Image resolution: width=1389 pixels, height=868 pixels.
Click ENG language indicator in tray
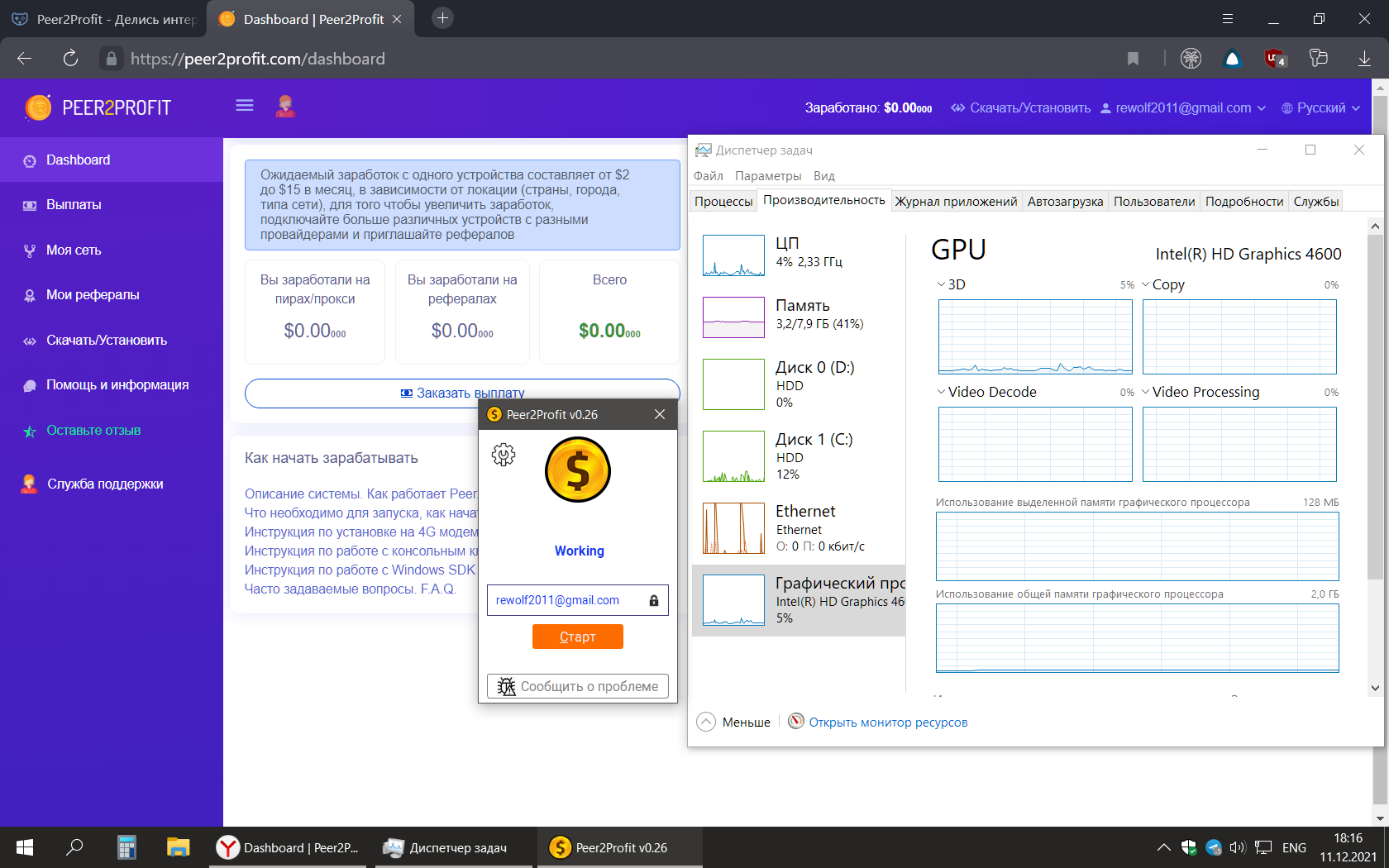coord(1294,847)
